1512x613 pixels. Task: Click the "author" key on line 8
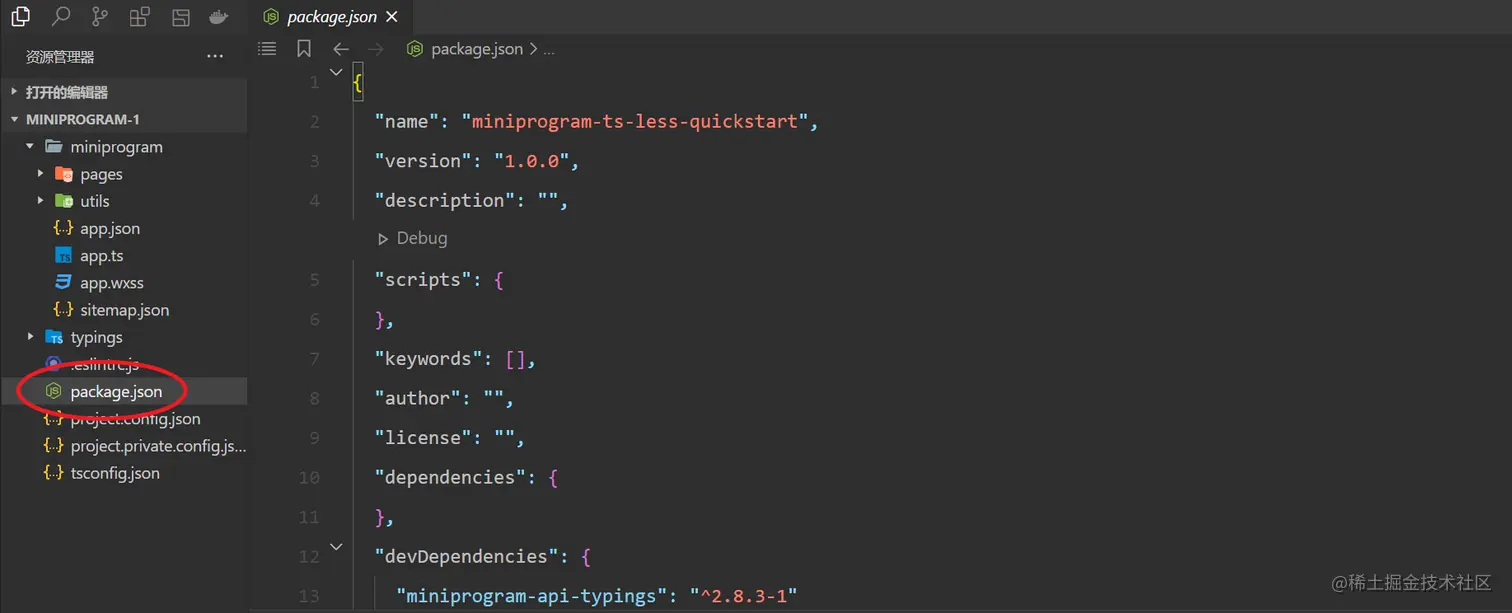click(x=419, y=398)
